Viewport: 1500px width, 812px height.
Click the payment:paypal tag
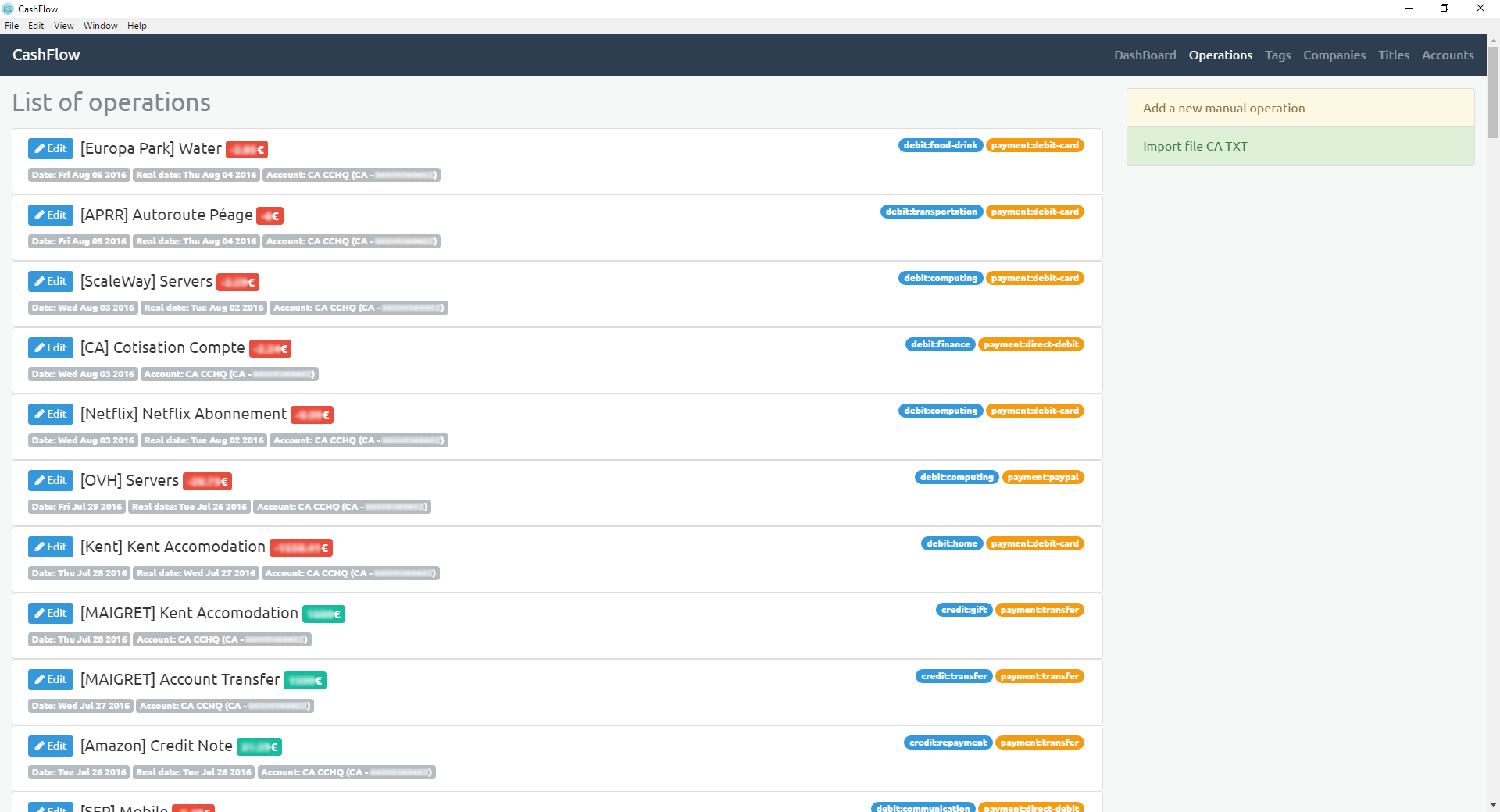coord(1043,477)
